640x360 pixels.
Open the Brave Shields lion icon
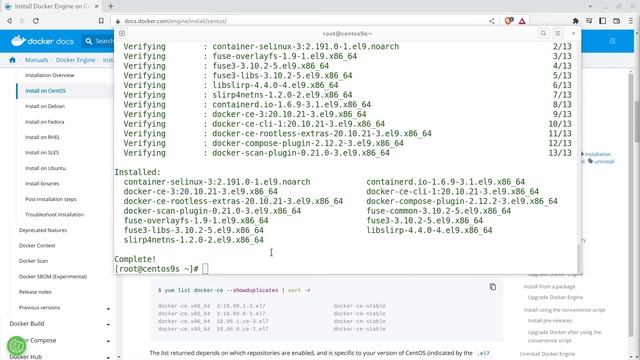click(x=509, y=21)
